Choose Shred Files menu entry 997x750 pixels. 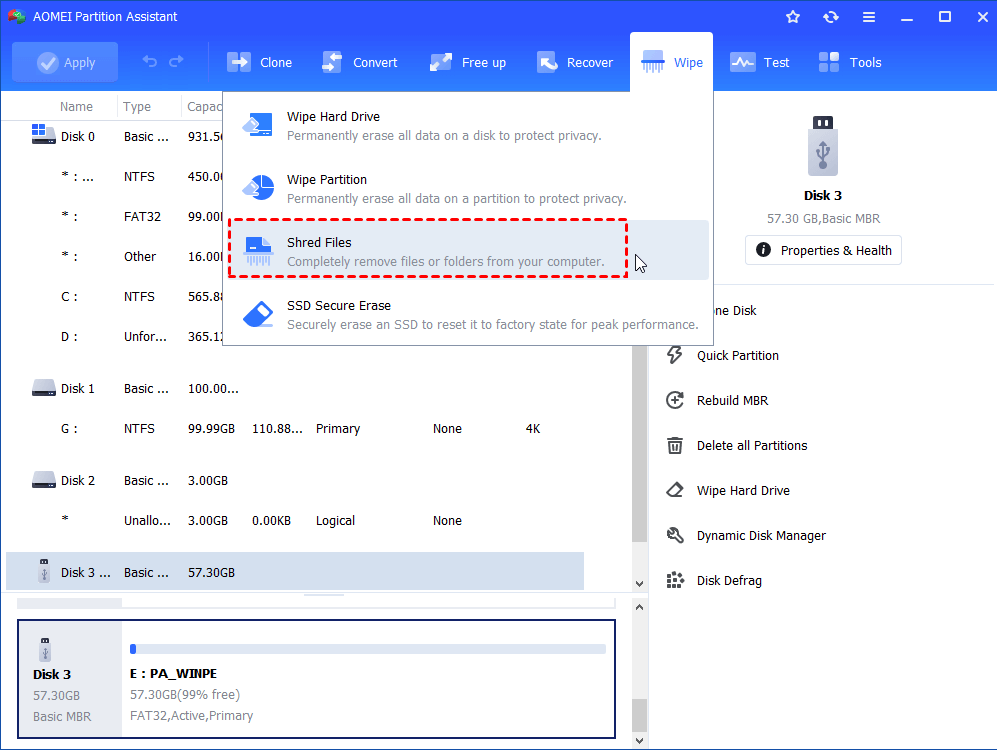click(468, 250)
